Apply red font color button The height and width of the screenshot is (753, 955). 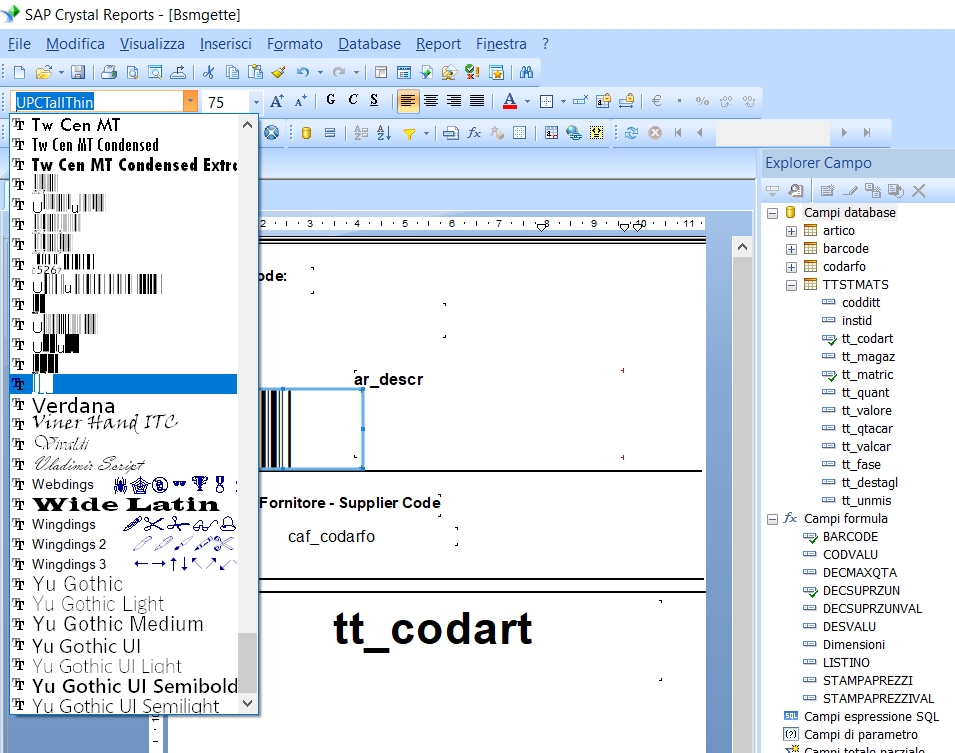coord(510,101)
